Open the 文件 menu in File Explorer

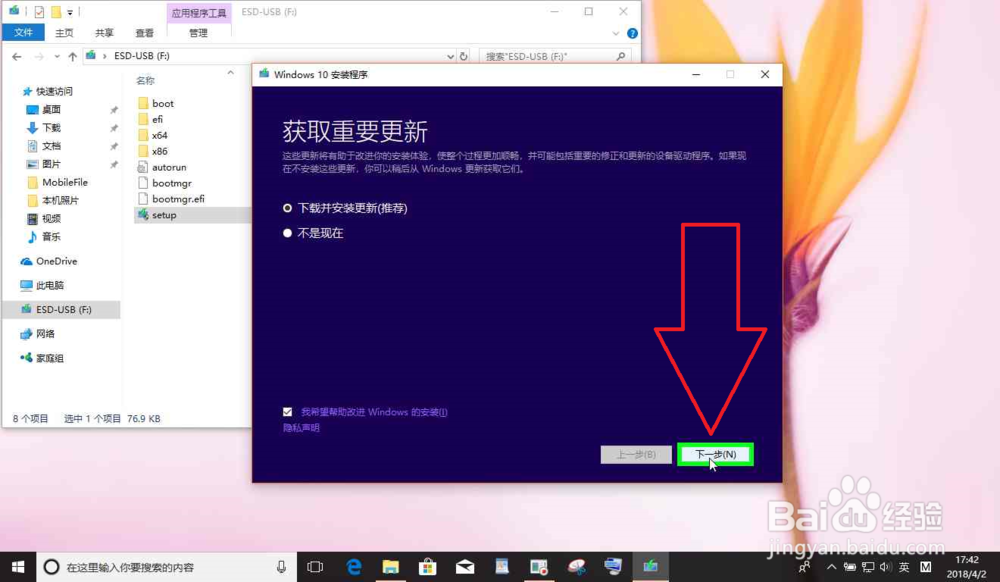point(22,32)
